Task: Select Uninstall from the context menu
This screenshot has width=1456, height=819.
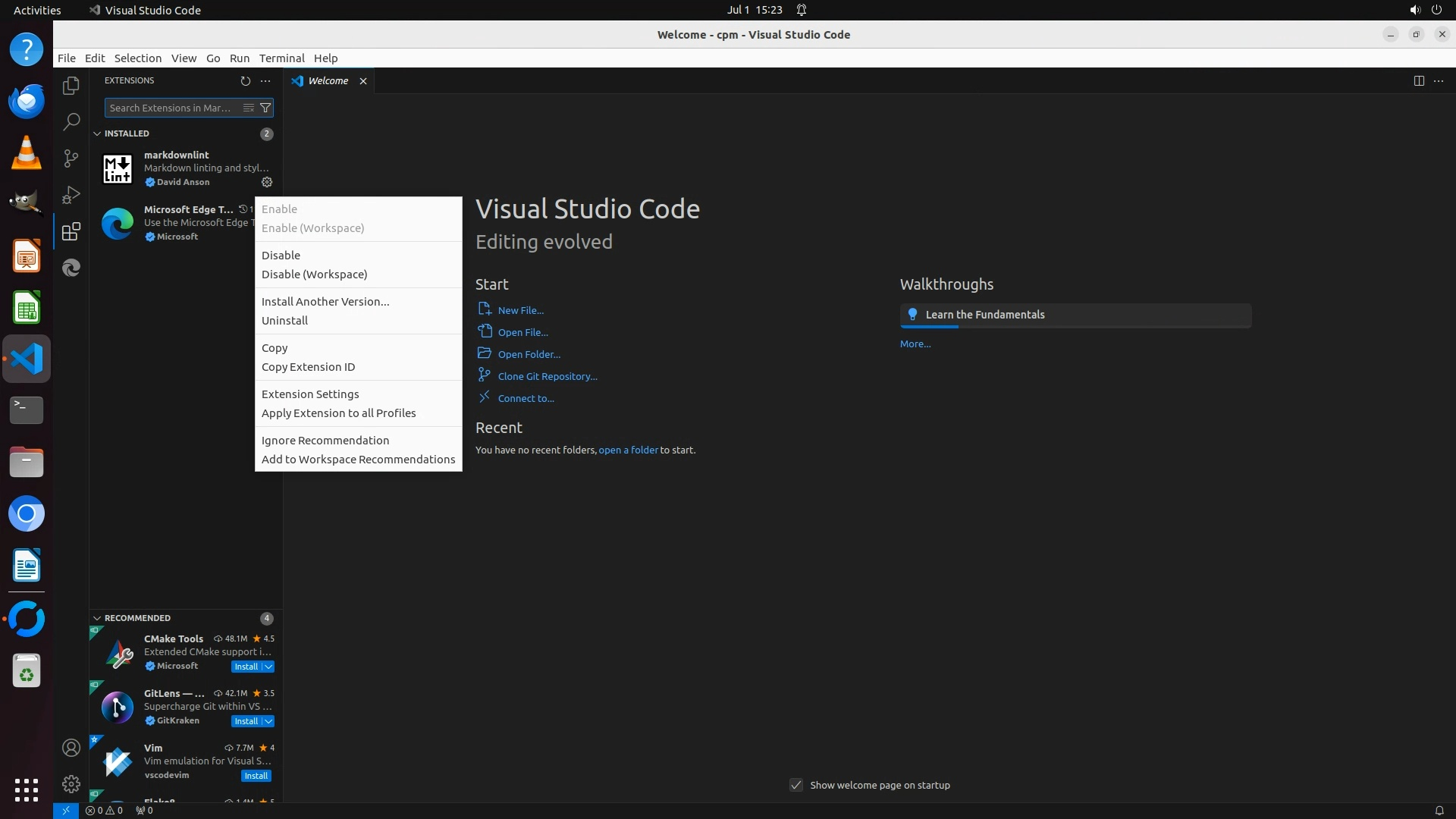Action: point(284,321)
